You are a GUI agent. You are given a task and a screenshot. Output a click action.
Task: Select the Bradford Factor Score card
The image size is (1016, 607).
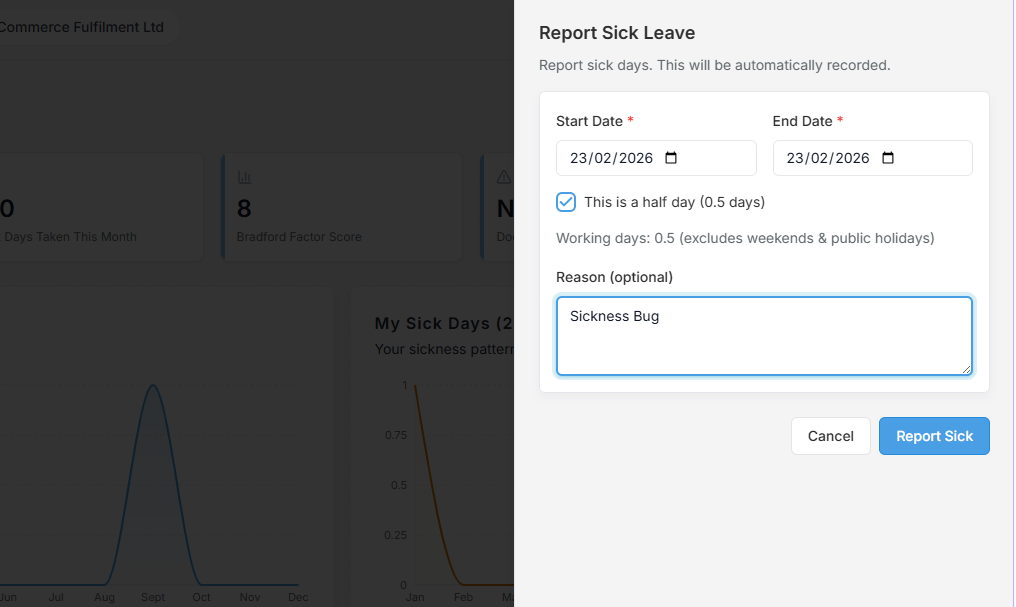pyautogui.click(x=340, y=208)
